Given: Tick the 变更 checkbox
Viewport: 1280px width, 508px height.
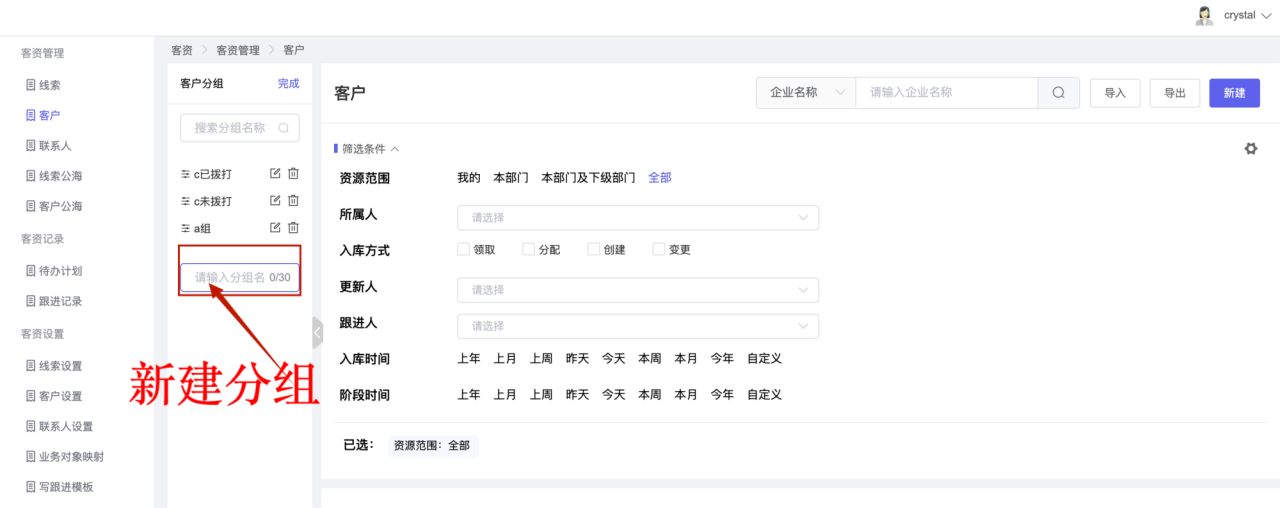Looking at the screenshot, I should [x=659, y=249].
